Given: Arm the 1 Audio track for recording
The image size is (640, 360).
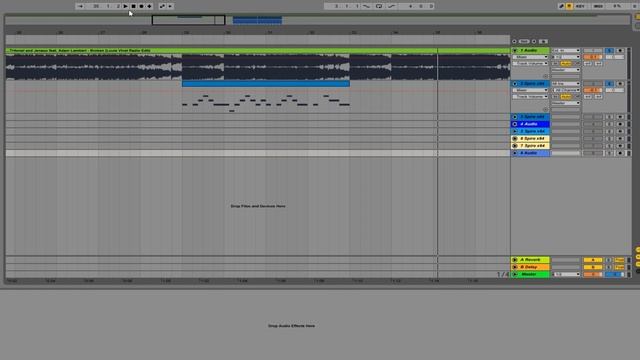Looking at the screenshot, I should click(620, 50).
